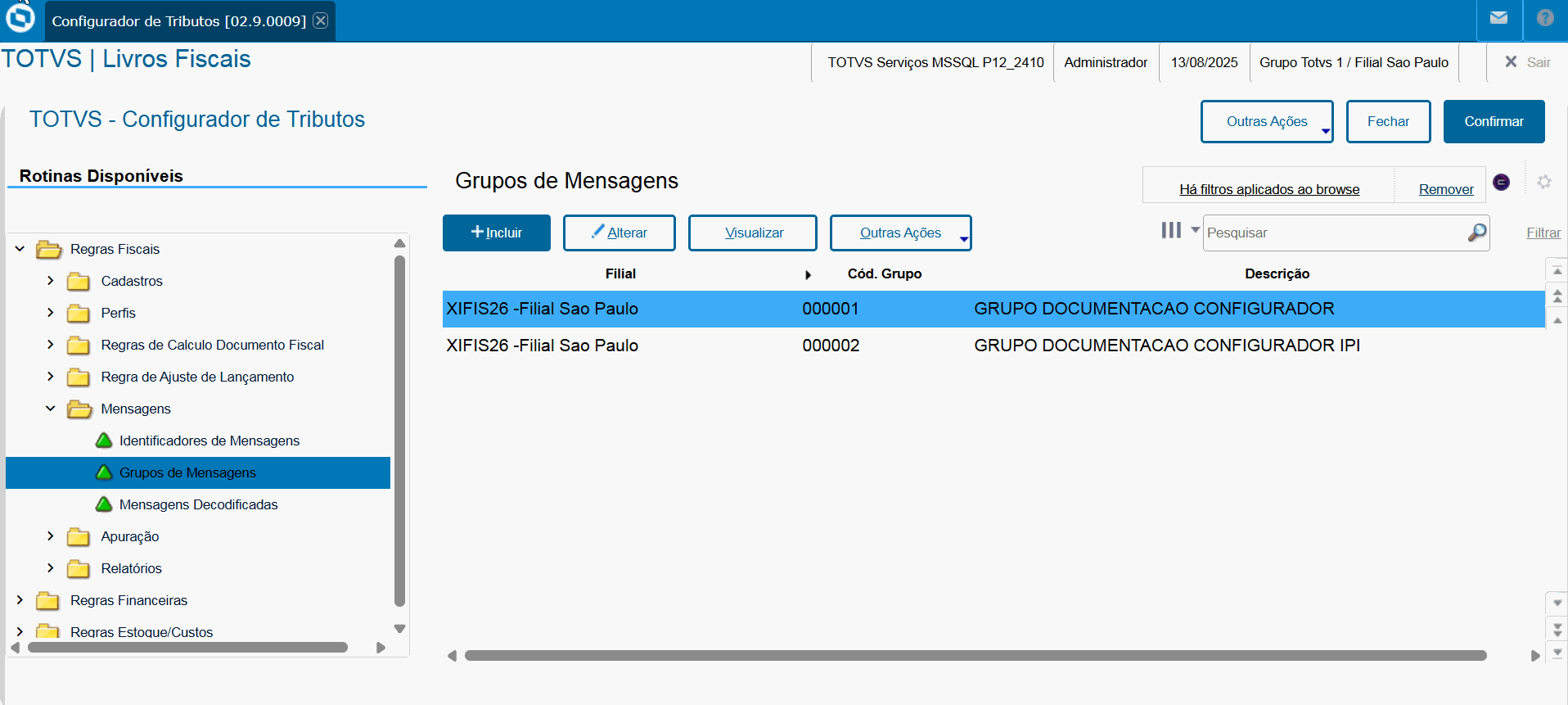The image size is (1568, 705).
Task: Click the Regras Fiscais folder icon
Action: pos(49,249)
